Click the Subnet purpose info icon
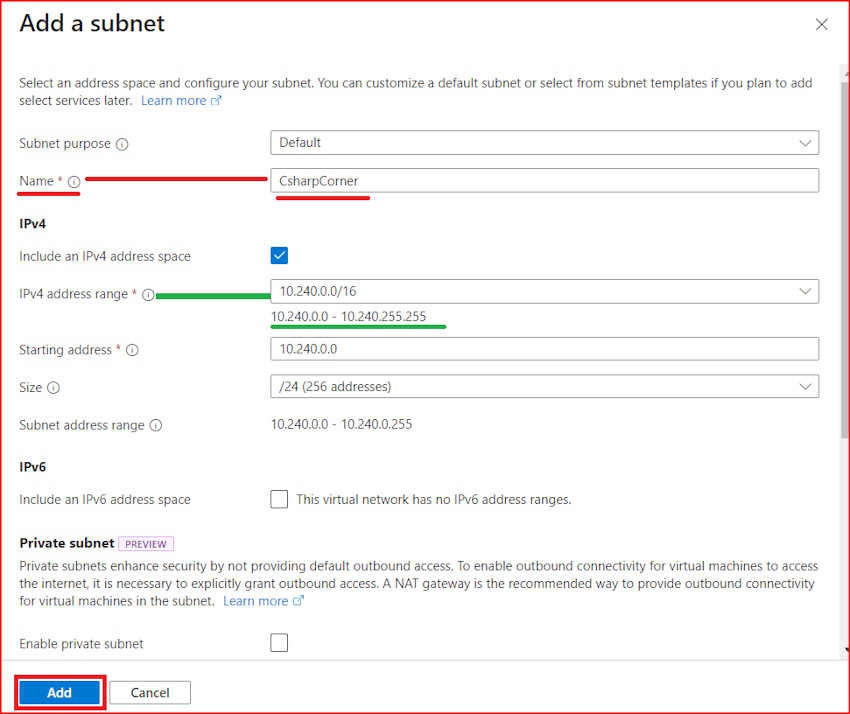850x714 pixels. click(x=123, y=144)
